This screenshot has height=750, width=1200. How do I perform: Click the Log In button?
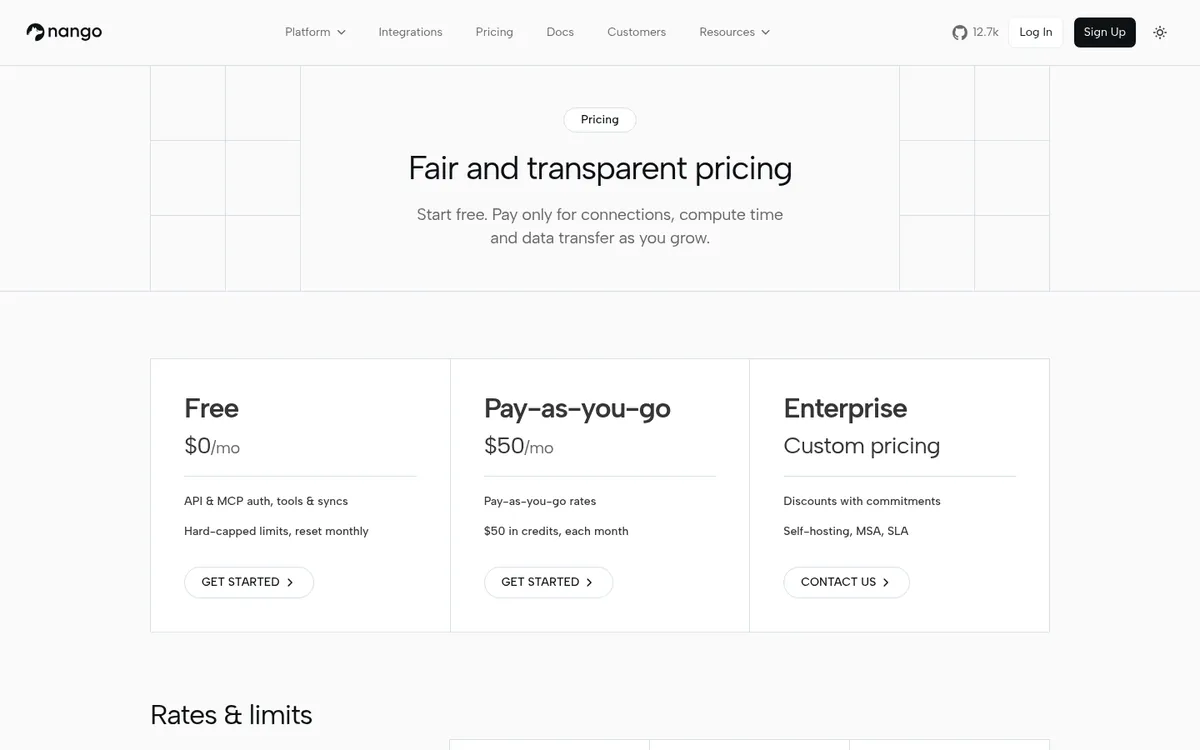pyautogui.click(x=1036, y=32)
